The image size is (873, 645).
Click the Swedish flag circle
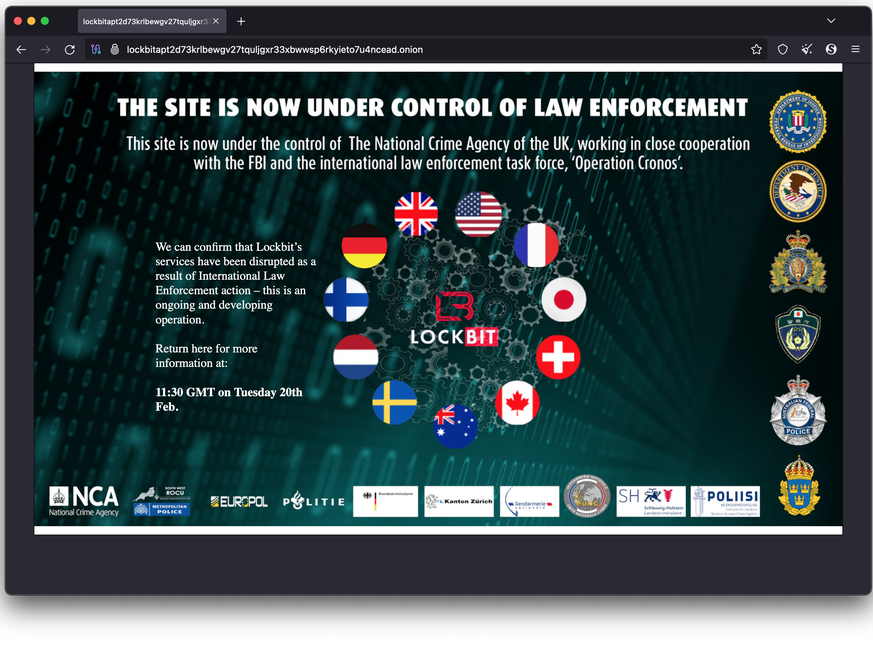[x=394, y=403]
